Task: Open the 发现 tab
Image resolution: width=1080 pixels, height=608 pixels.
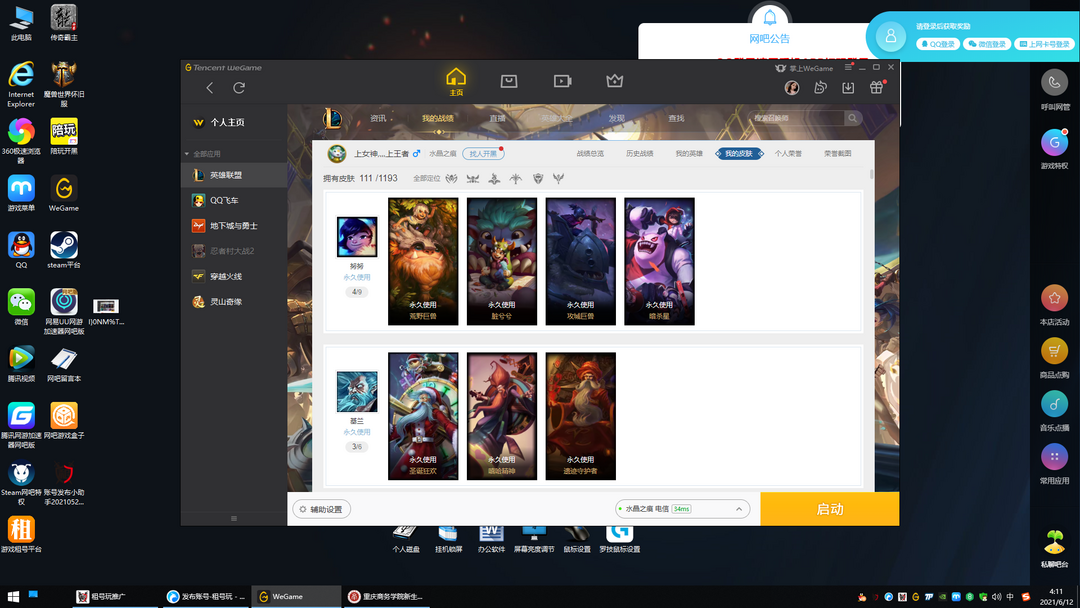Action: pos(616,118)
